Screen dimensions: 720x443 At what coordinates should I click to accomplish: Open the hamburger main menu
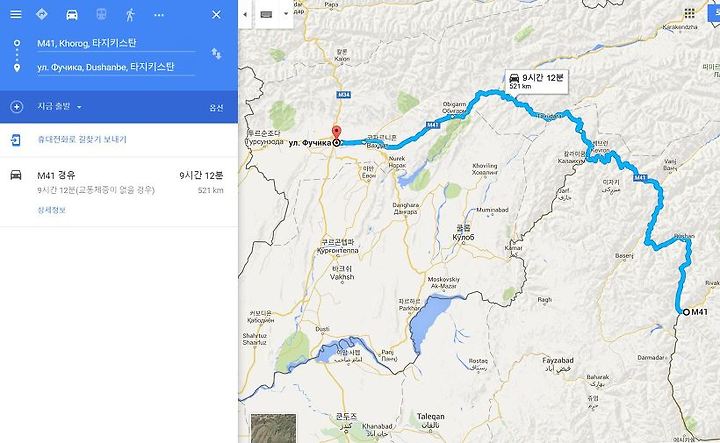tap(16, 14)
